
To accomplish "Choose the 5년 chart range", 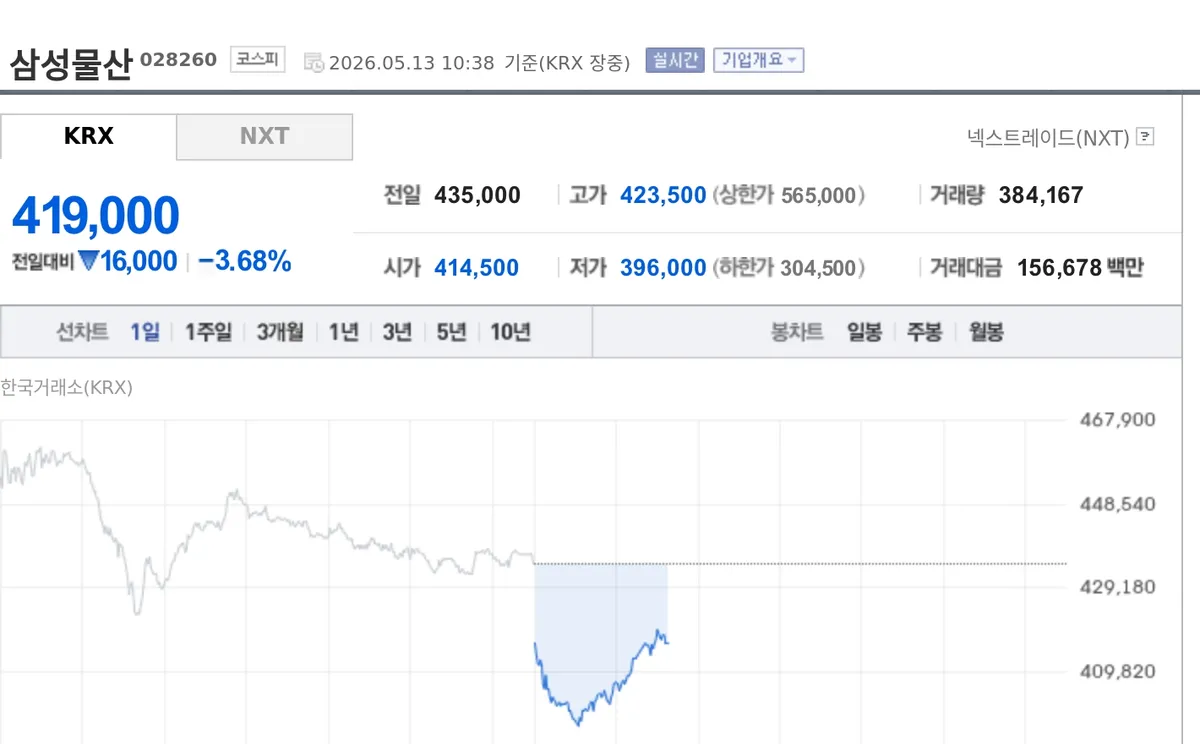I will pos(451,332).
